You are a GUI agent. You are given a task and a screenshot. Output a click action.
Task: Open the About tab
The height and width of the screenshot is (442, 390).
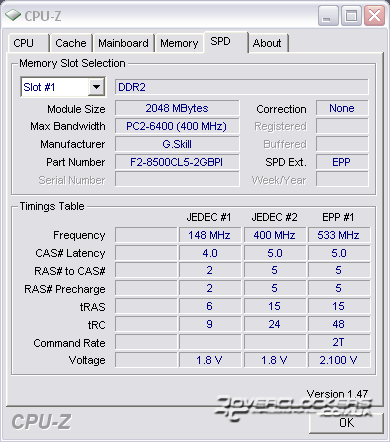(268, 43)
